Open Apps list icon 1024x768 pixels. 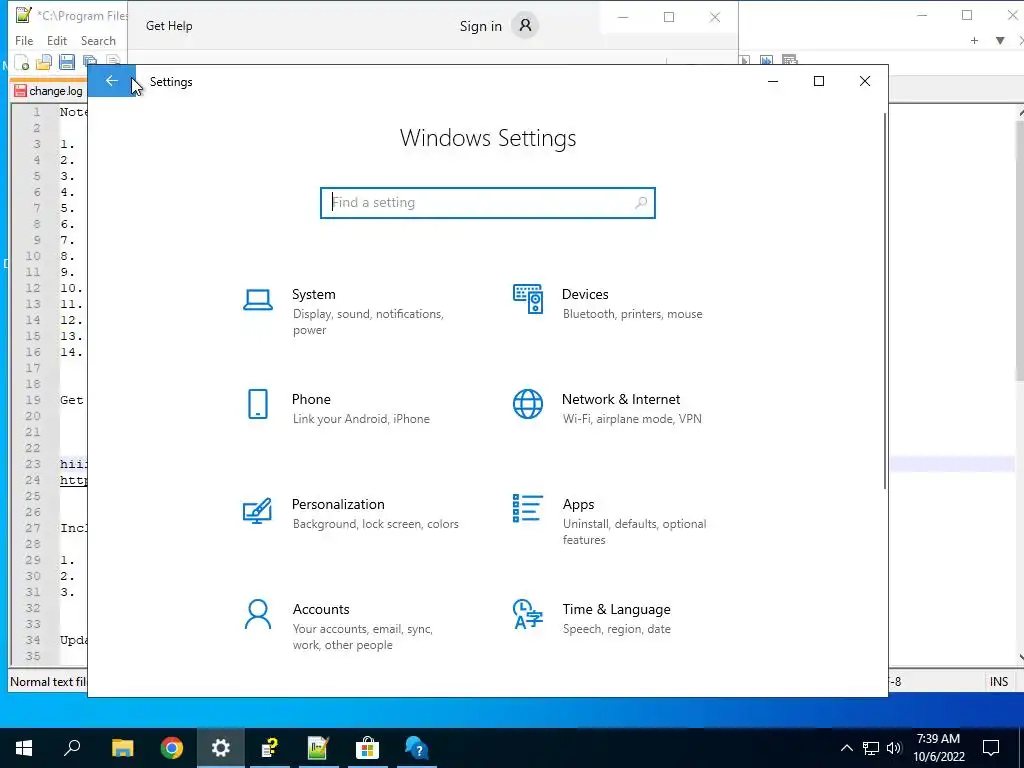click(528, 508)
